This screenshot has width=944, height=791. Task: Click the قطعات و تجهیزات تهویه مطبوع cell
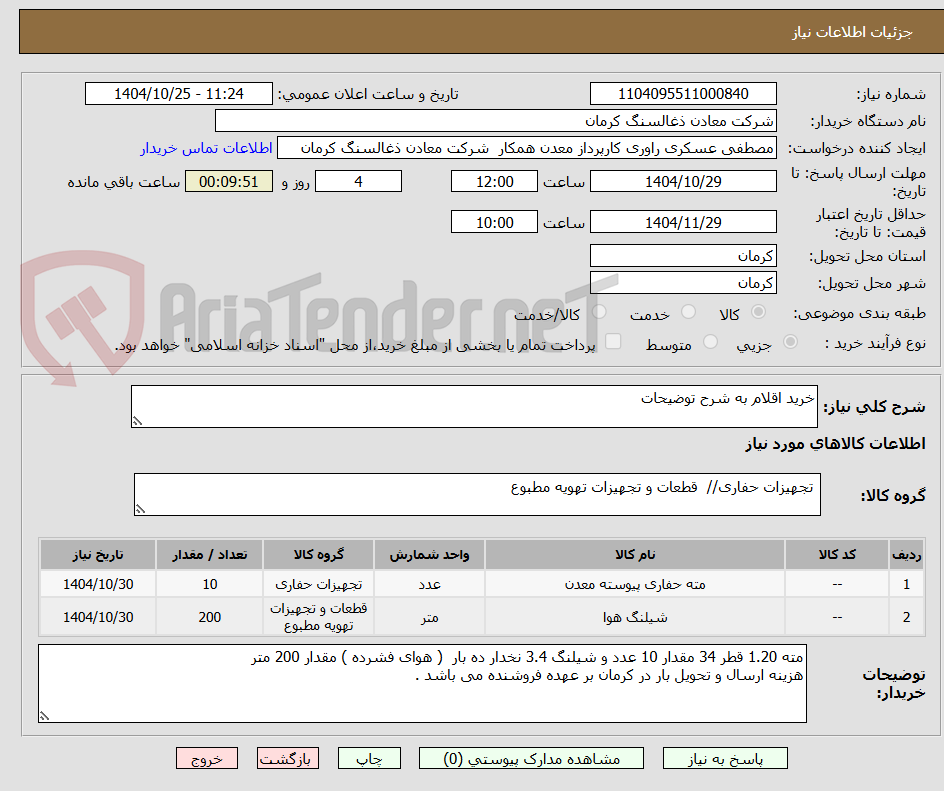coord(318,617)
